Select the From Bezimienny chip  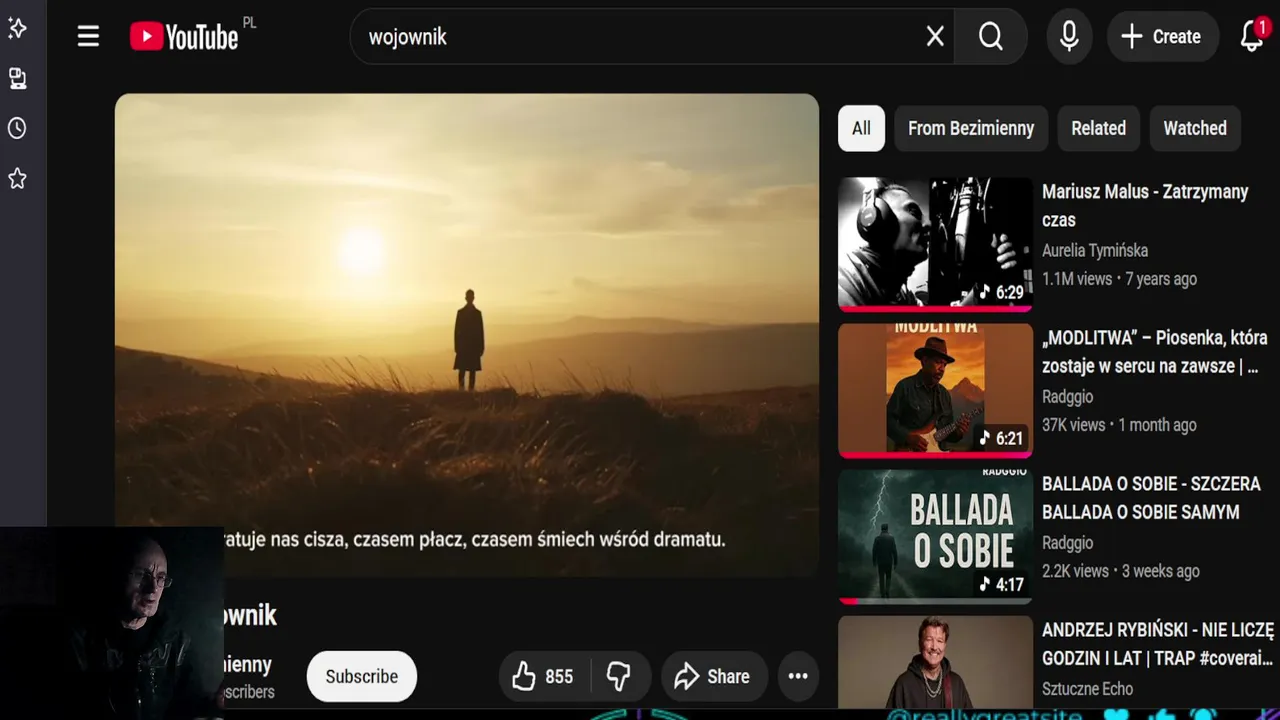pyautogui.click(x=971, y=128)
